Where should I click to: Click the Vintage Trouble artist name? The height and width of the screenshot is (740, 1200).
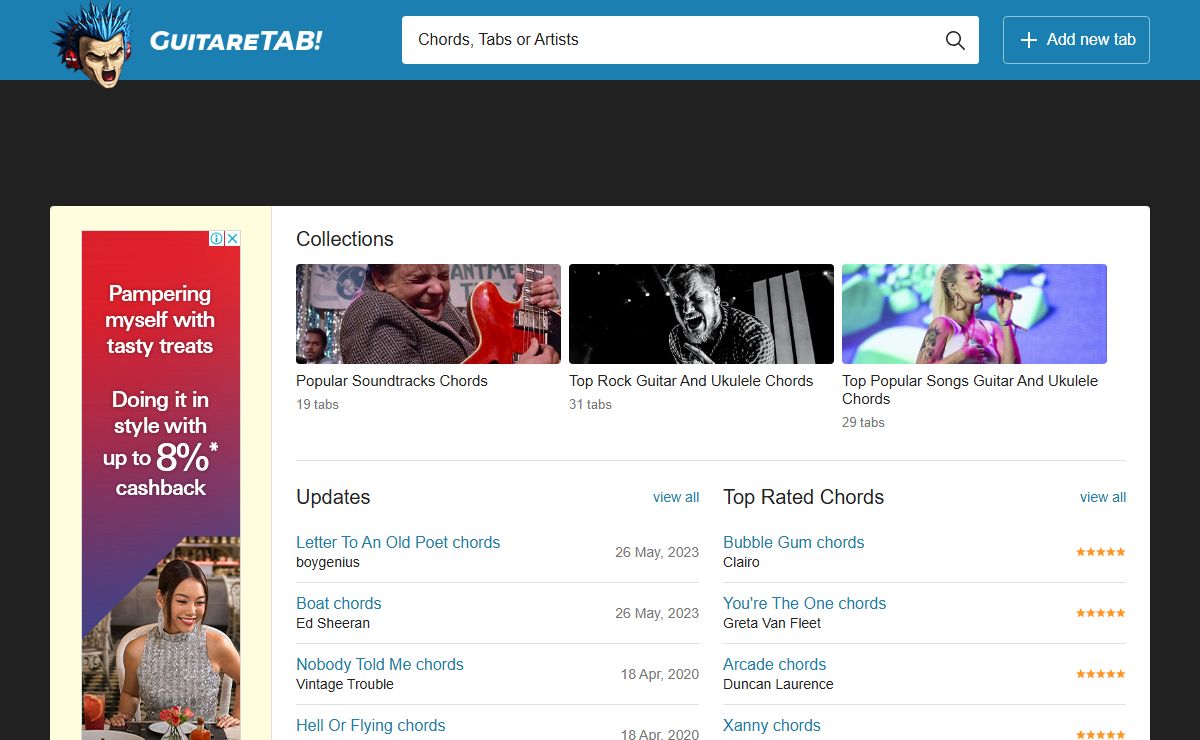click(x=345, y=684)
